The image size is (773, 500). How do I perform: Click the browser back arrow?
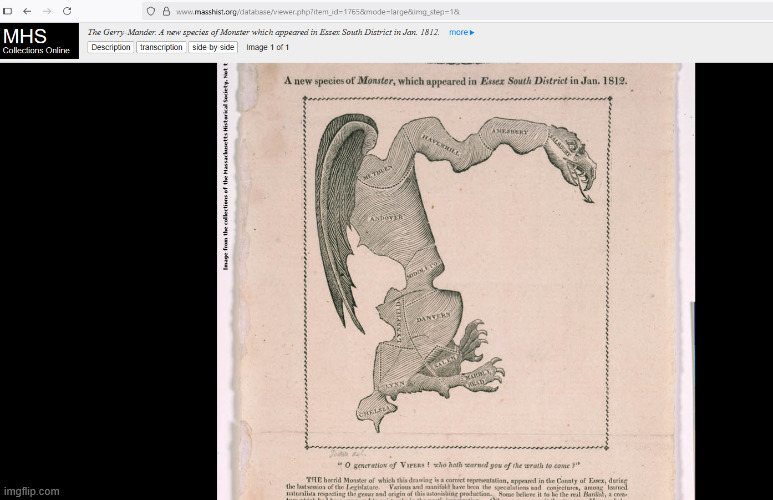tap(27, 11)
